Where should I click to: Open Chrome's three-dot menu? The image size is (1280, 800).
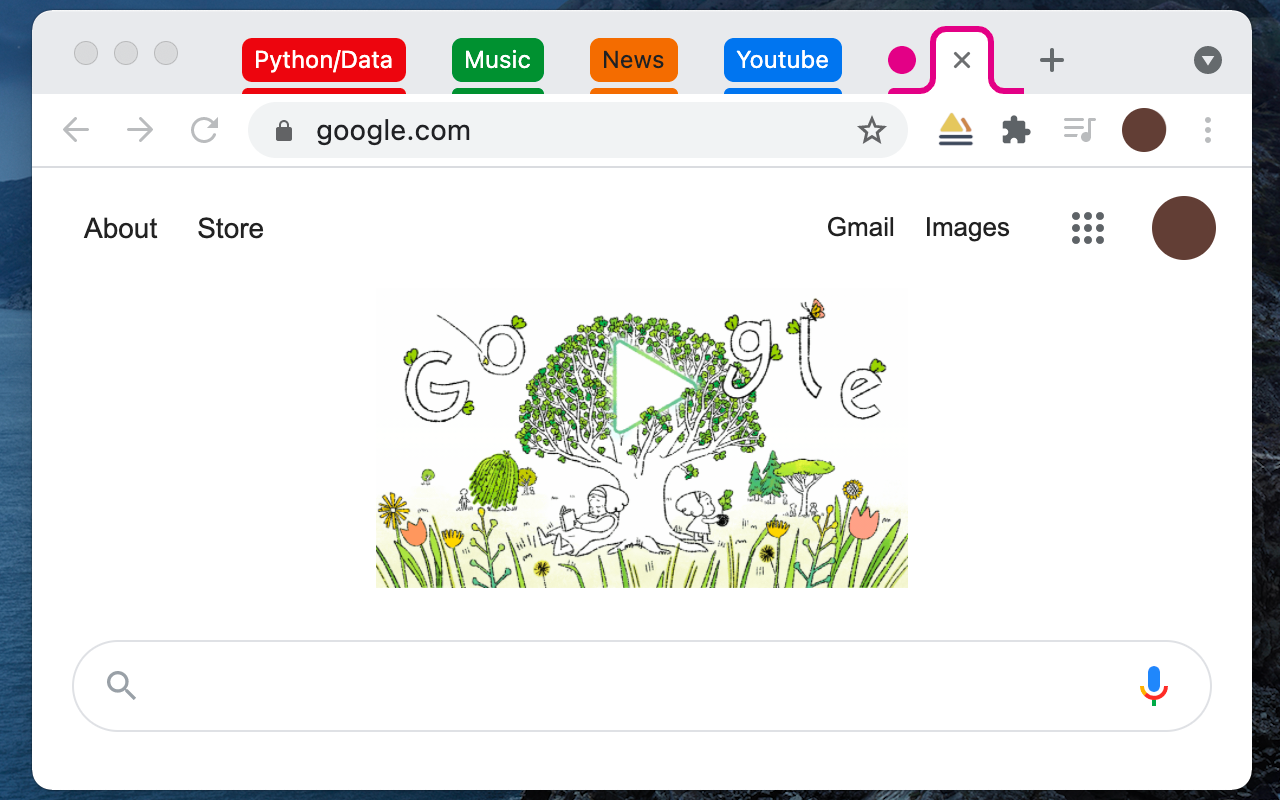pyautogui.click(x=1208, y=130)
